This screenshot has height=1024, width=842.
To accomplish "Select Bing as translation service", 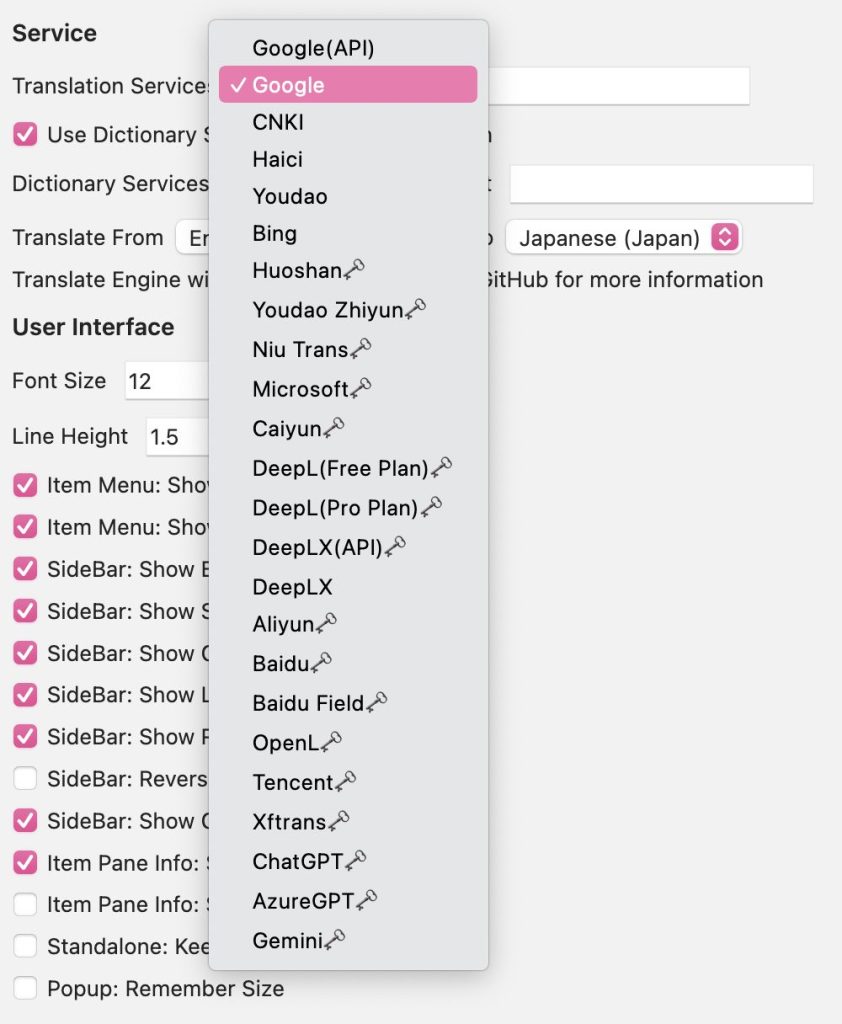I will pyautogui.click(x=274, y=233).
